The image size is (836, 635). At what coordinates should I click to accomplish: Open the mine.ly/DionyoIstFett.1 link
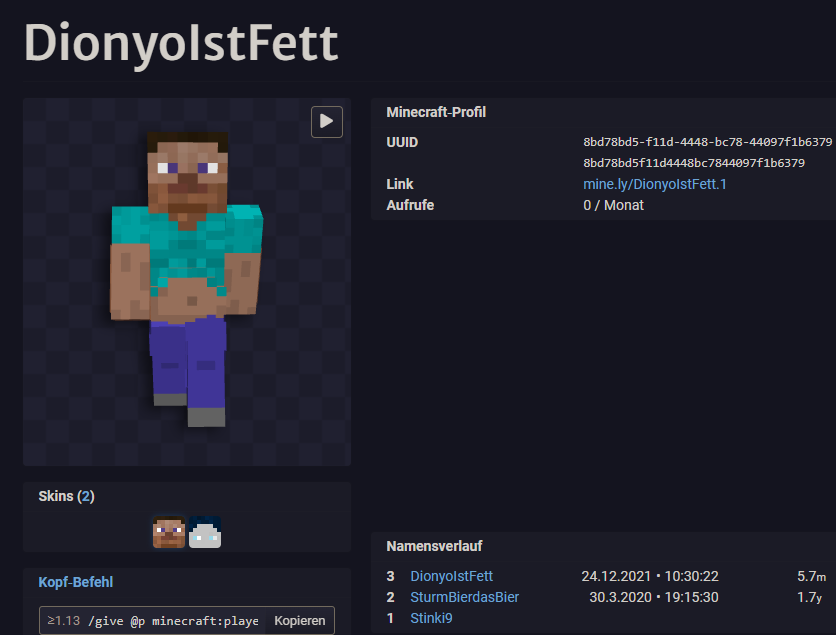[x=655, y=184]
